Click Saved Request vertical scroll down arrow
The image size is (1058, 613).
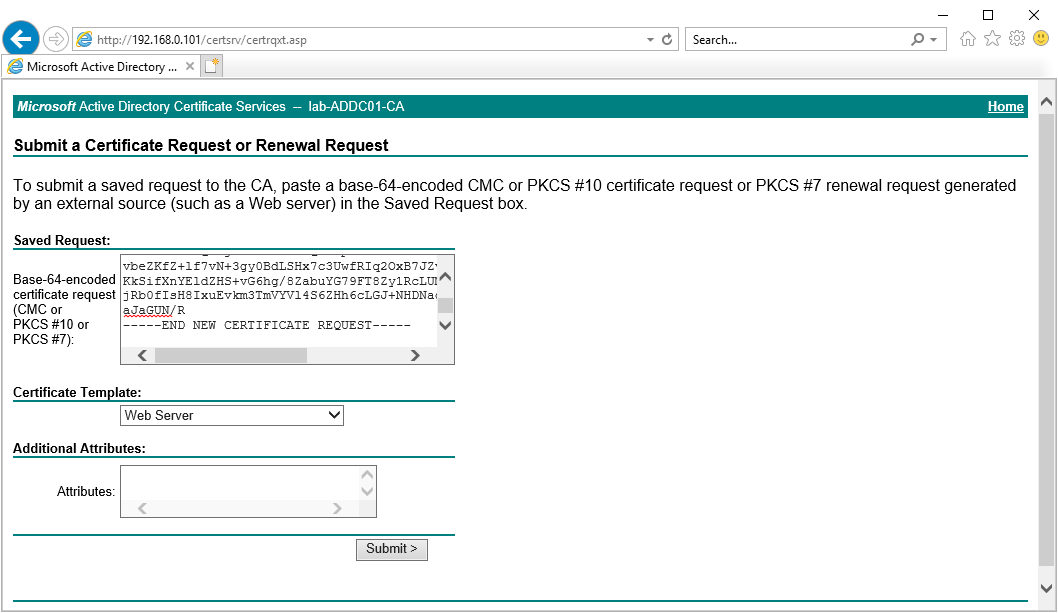coord(445,325)
